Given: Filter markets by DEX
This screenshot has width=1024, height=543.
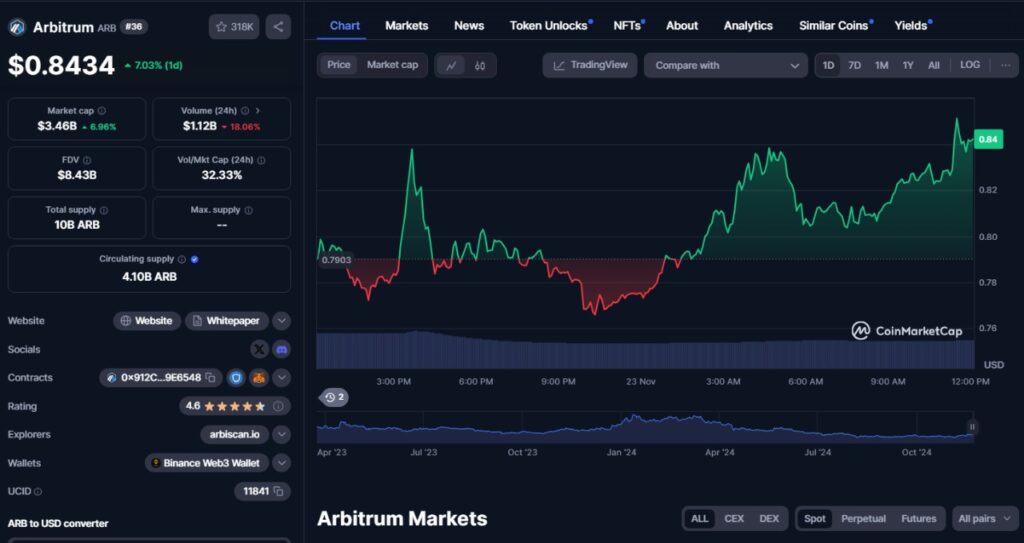Looking at the screenshot, I should 769,519.
